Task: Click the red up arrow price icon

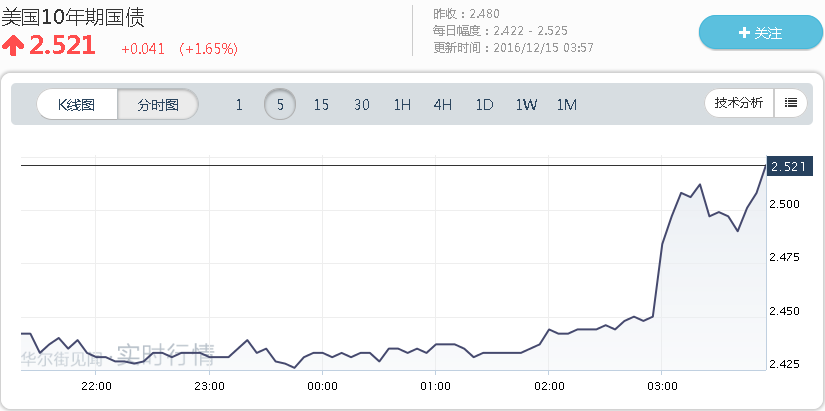Action: click(13, 45)
